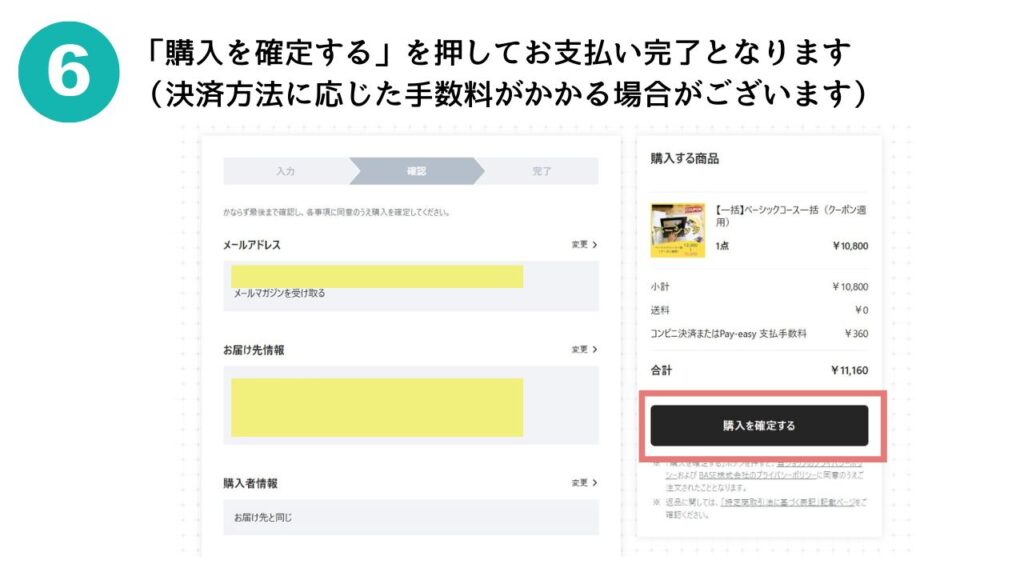
Task: Select the 確認 step in progress bar
Action: click(417, 171)
